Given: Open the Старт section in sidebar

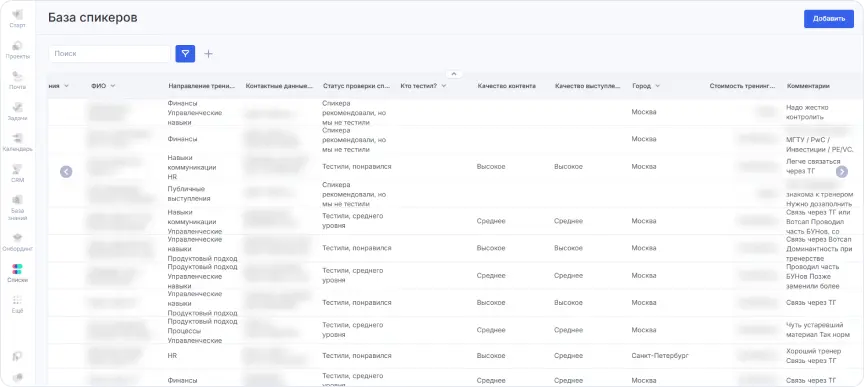Looking at the screenshot, I should click(17, 18).
